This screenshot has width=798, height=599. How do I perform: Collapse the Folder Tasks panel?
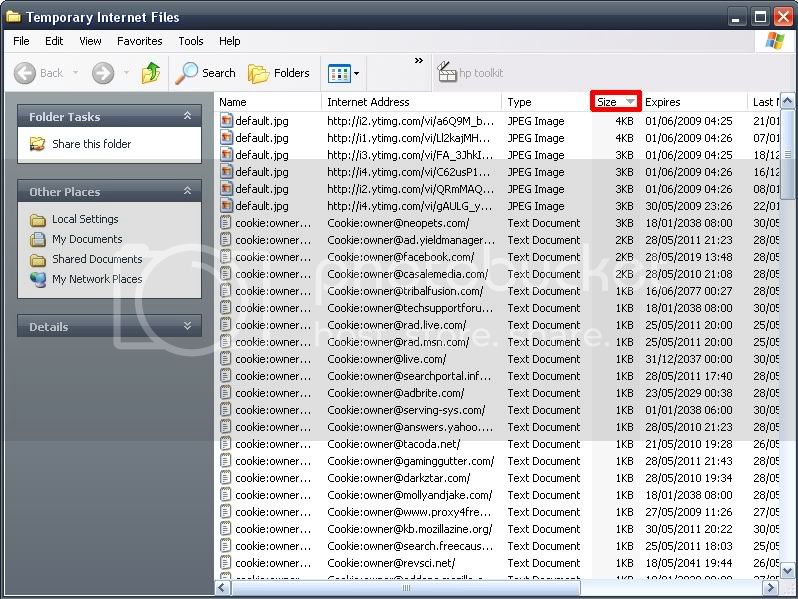pyautogui.click(x=187, y=117)
